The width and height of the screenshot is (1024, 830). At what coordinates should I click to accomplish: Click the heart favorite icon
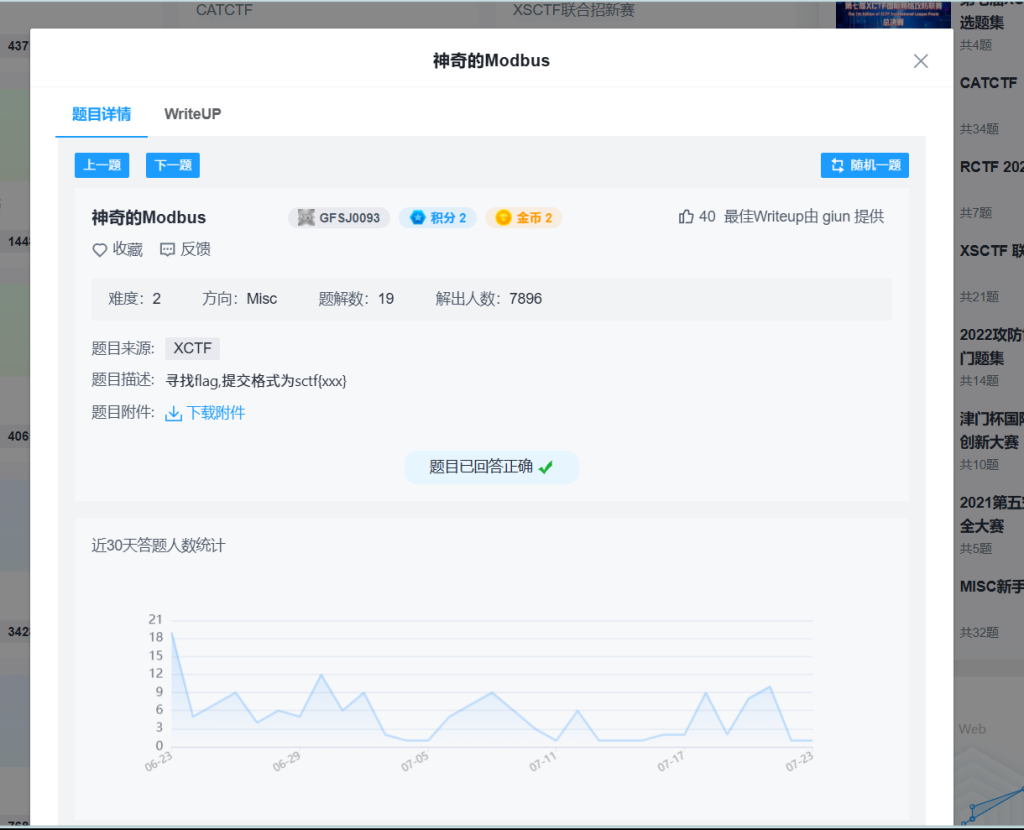click(x=99, y=250)
